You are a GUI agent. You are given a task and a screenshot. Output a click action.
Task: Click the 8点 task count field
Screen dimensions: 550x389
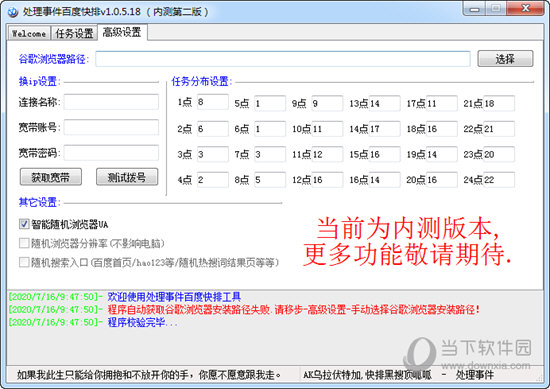click(270, 180)
